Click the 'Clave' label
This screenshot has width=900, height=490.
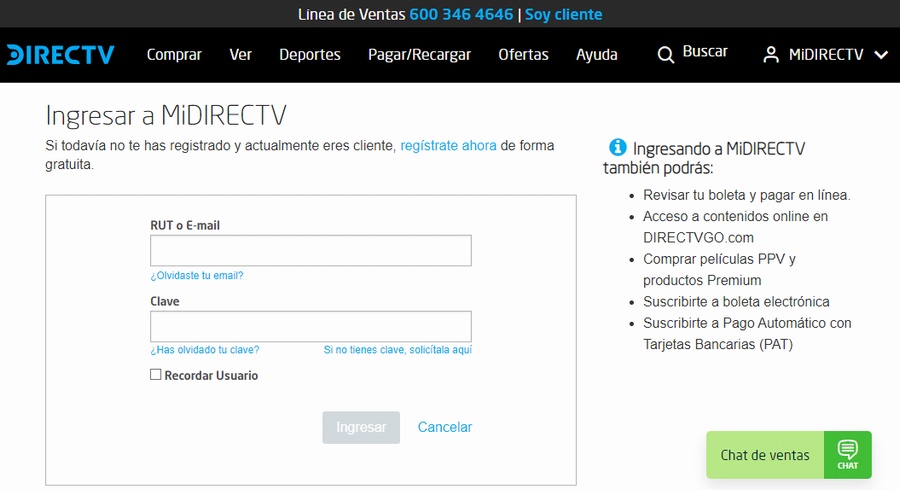(165, 301)
